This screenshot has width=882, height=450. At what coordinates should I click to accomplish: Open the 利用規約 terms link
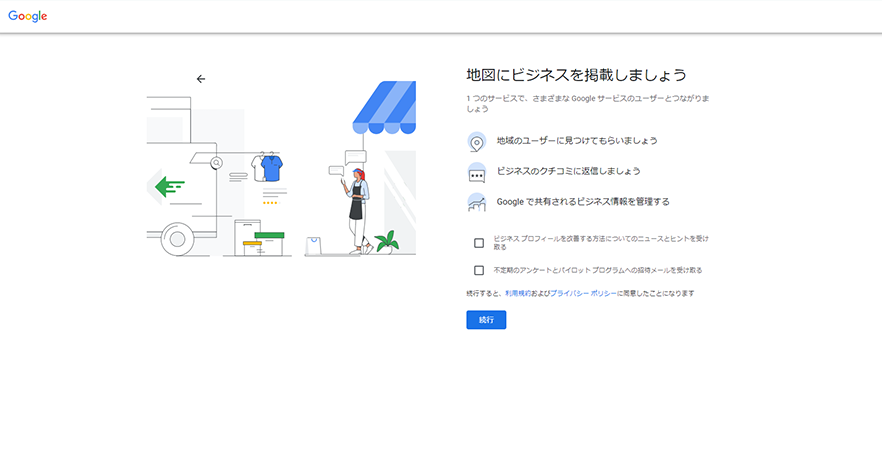click(x=518, y=294)
